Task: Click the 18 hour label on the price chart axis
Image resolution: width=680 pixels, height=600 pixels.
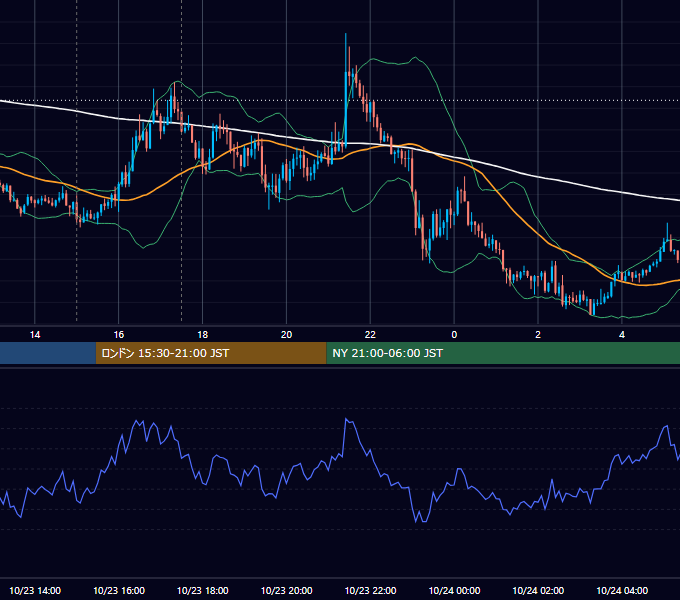Action: point(203,335)
